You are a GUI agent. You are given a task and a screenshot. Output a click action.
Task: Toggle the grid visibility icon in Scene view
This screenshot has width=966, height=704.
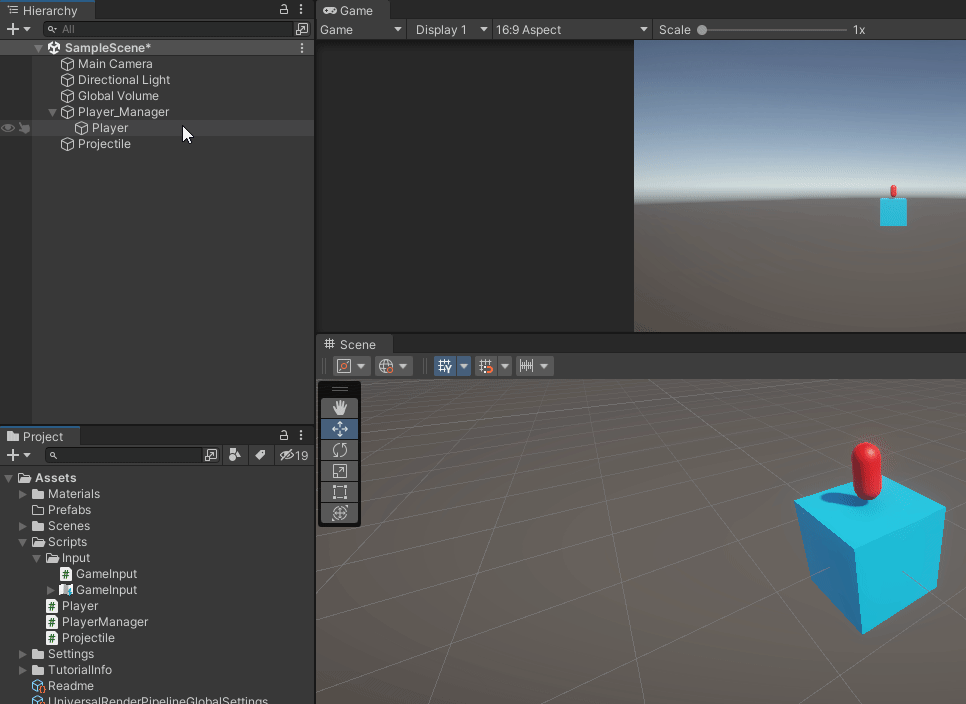(444, 366)
